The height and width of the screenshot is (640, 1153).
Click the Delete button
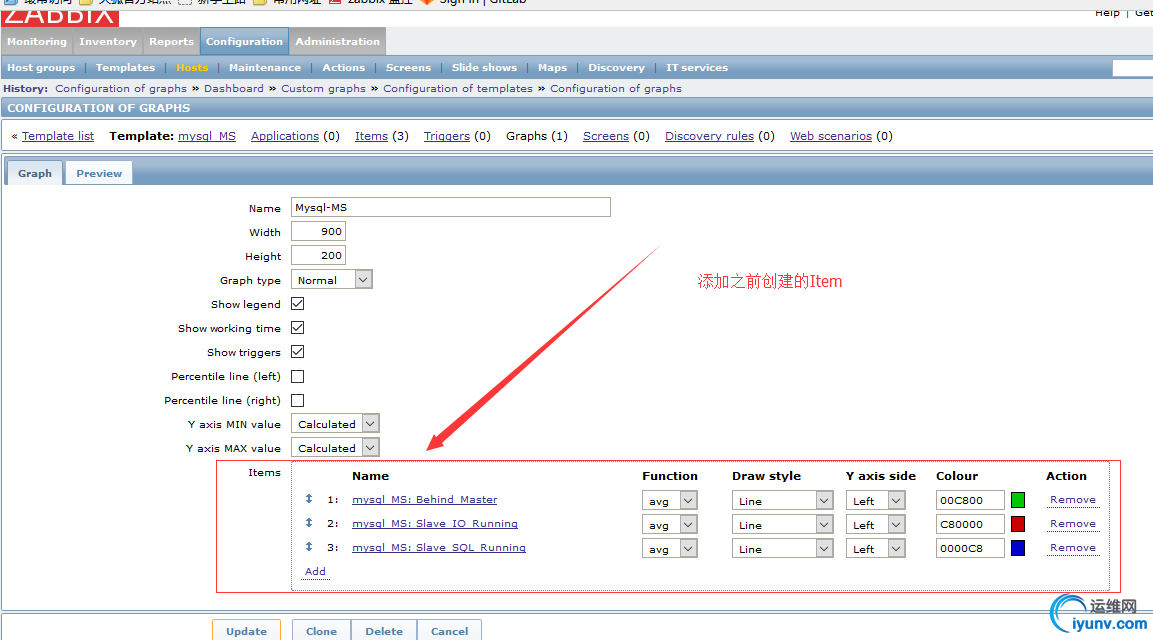[x=384, y=630]
